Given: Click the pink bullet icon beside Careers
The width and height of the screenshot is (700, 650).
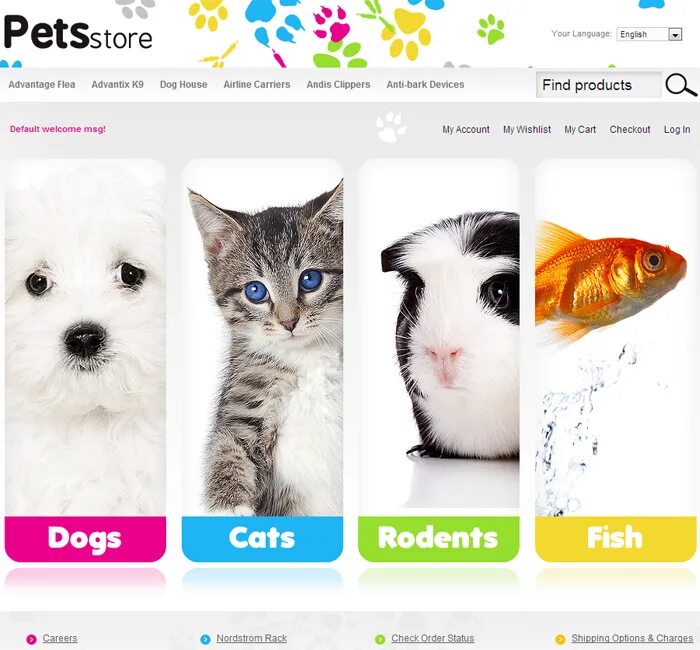Looking at the screenshot, I should point(31,639).
